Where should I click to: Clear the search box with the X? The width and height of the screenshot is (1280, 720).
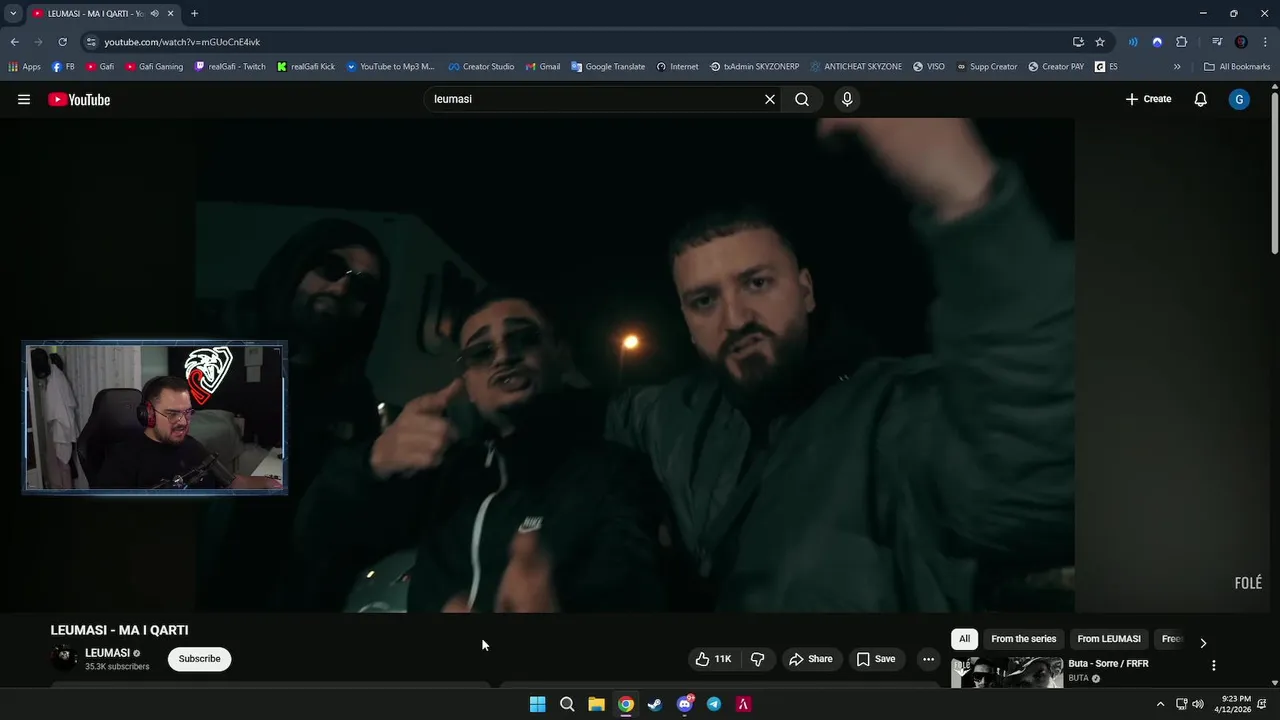(x=770, y=99)
